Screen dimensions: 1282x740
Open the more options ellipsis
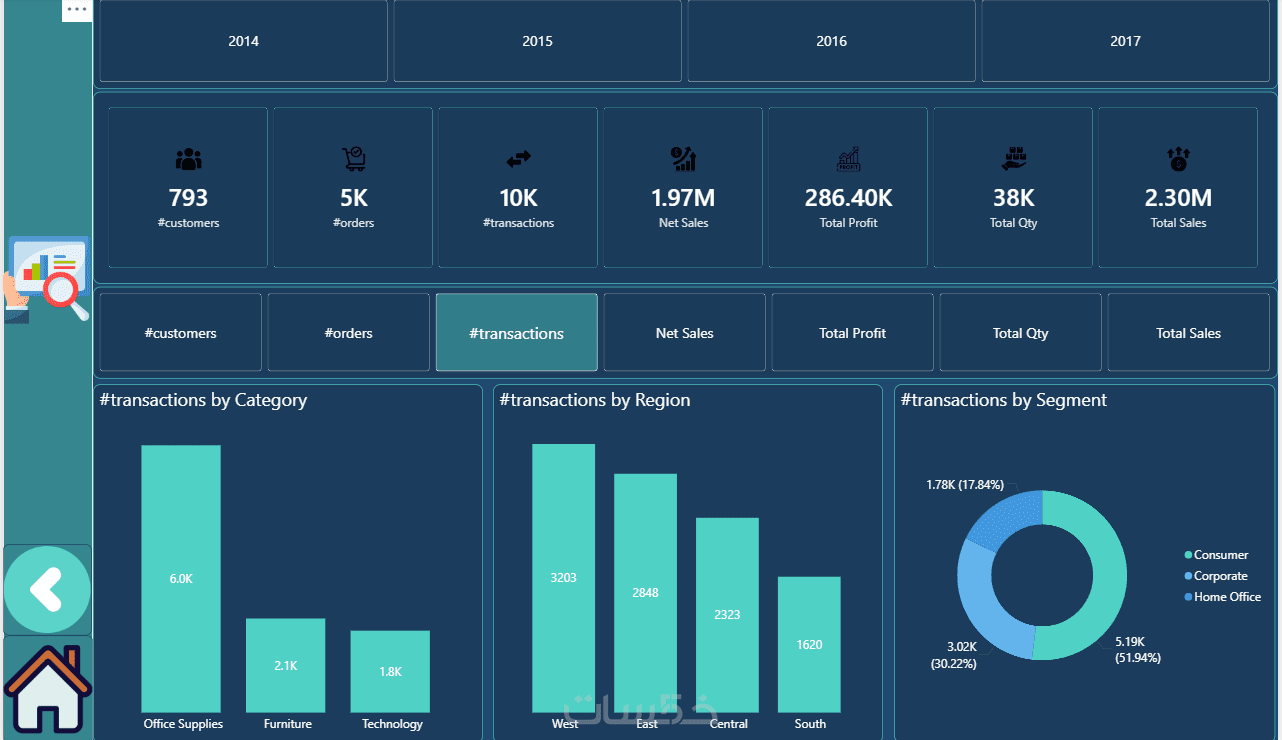coord(77,9)
